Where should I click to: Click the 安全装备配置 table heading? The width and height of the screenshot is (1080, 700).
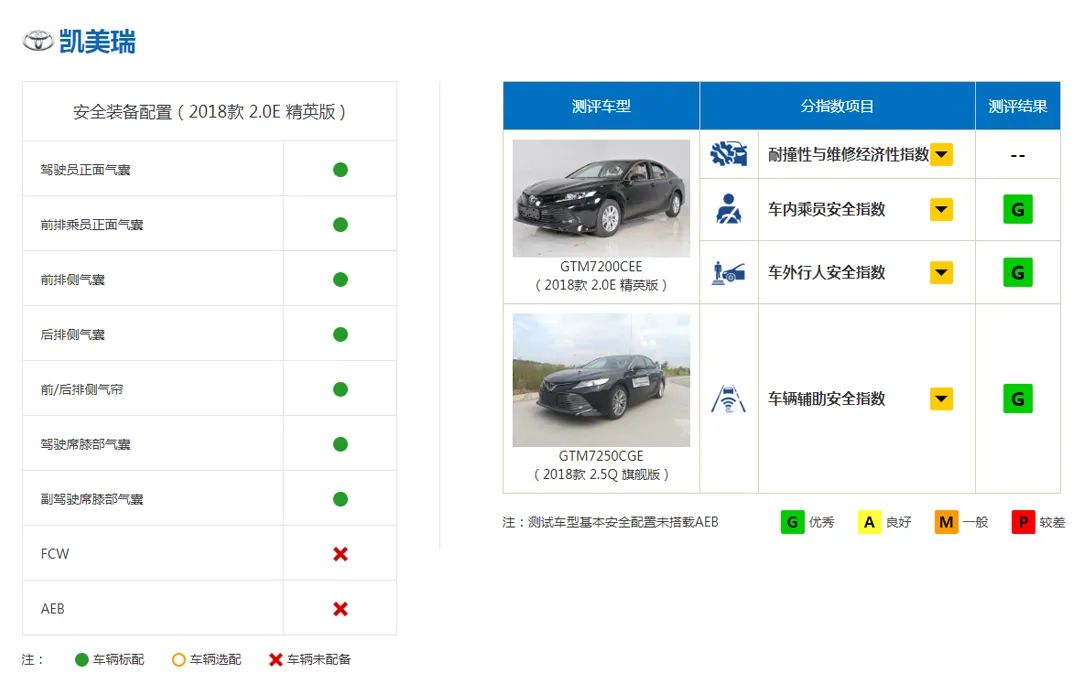click(209, 112)
